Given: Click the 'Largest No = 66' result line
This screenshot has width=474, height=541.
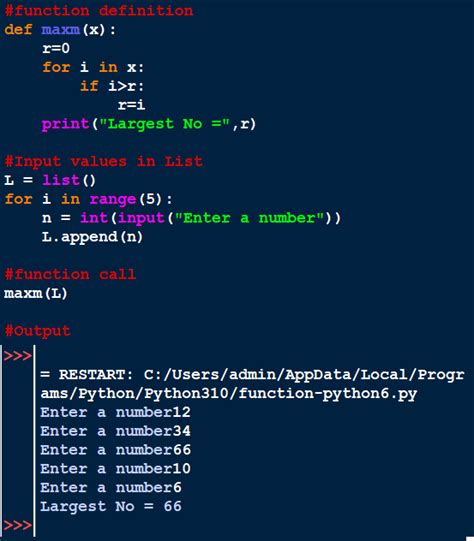Looking at the screenshot, I should [111, 506].
